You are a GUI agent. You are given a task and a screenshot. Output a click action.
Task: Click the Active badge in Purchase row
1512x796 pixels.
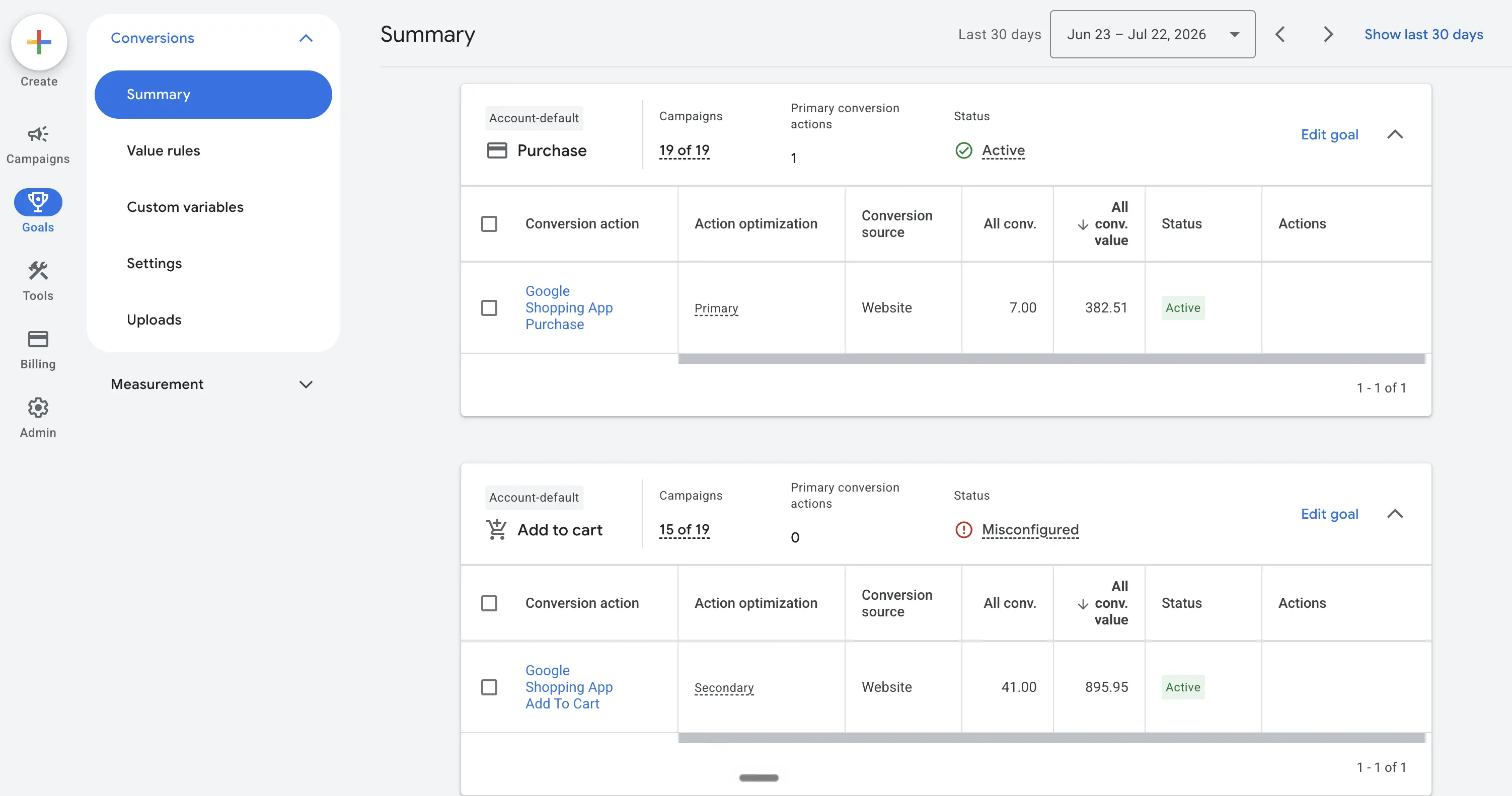point(1183,308)
